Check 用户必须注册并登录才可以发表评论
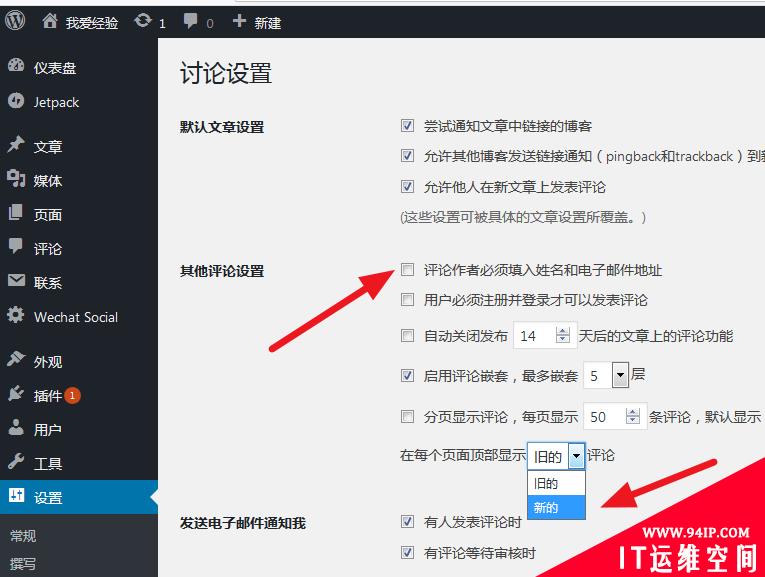Screen dimensions: 765x577 click(407, 299)
